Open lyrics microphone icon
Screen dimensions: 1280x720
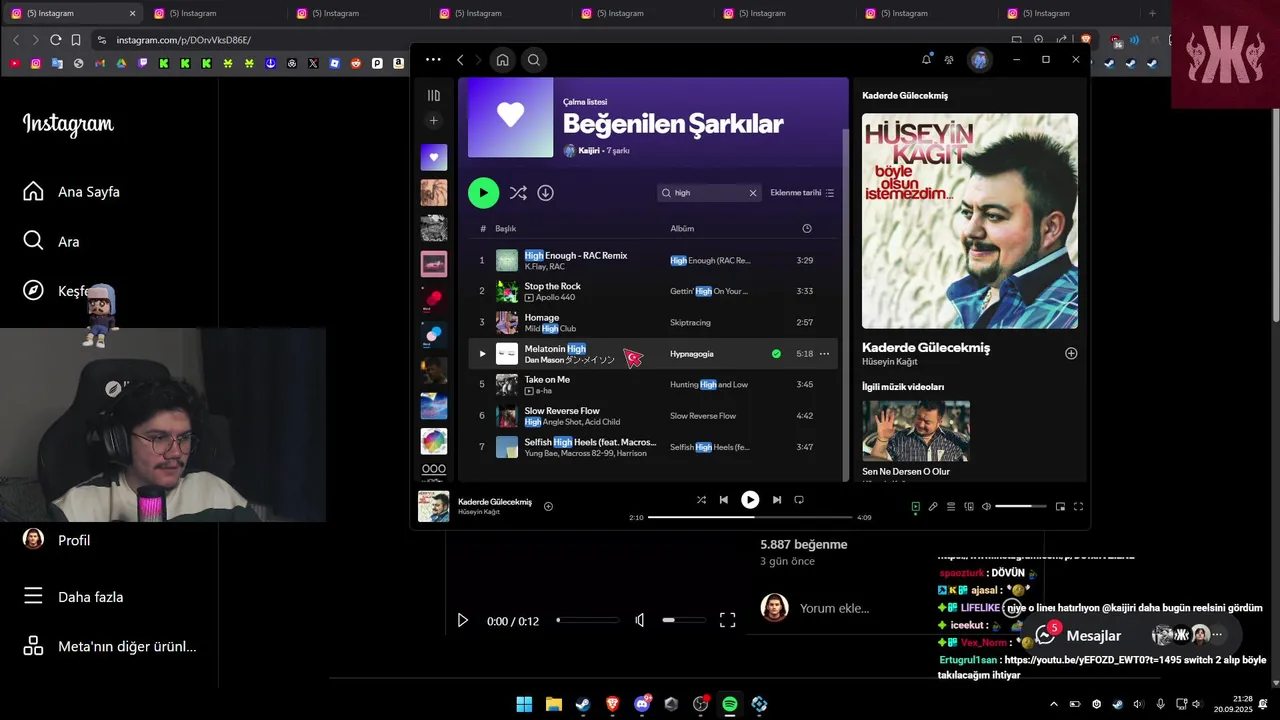[933, 507]
